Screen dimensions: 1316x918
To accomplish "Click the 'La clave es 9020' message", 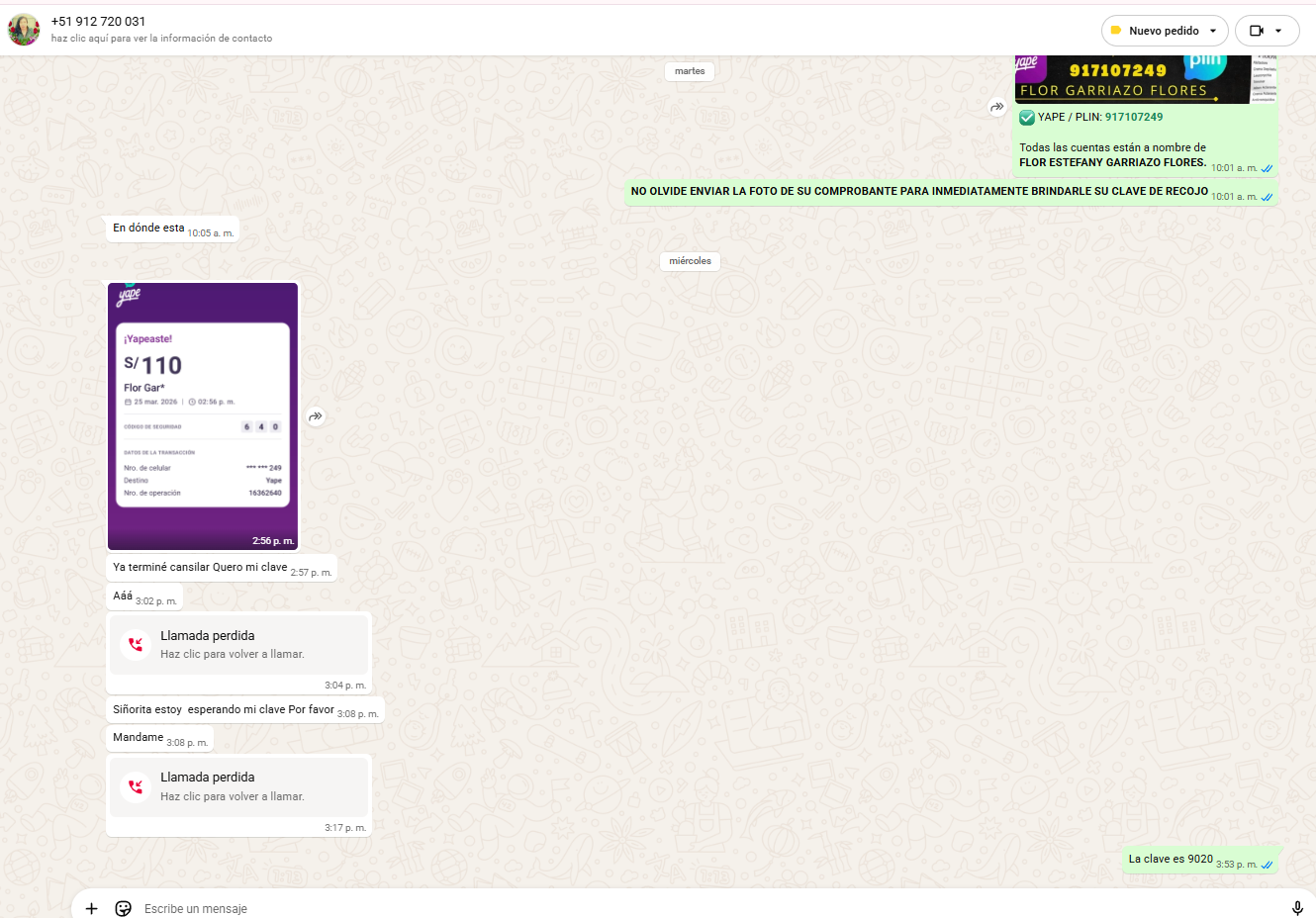I will click(x=1171, y=859).
